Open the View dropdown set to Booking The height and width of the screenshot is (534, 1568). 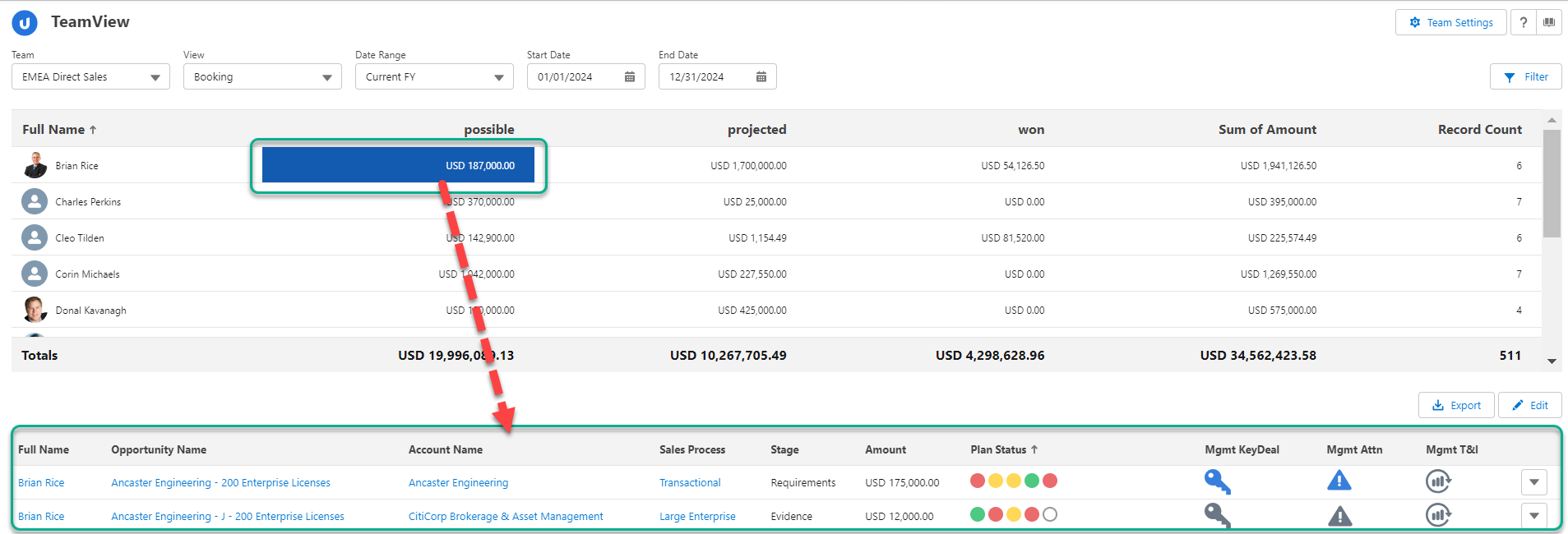pos(262,77)
